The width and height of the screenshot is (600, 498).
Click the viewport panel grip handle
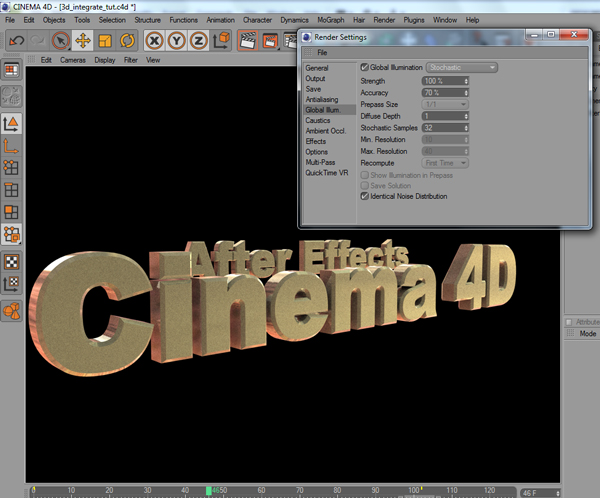pyautogui.click(x=31, y=60)
